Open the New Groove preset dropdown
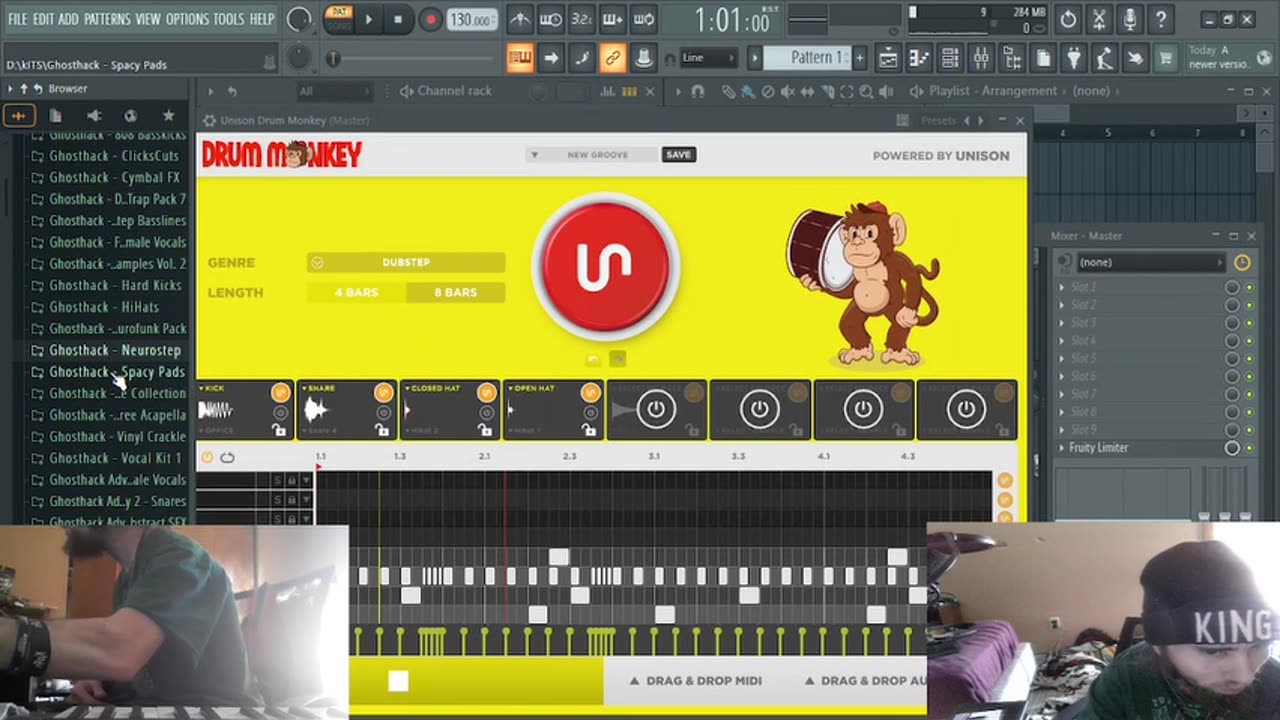This screenshot has height=720, width=1280. [x=591, y=155]
